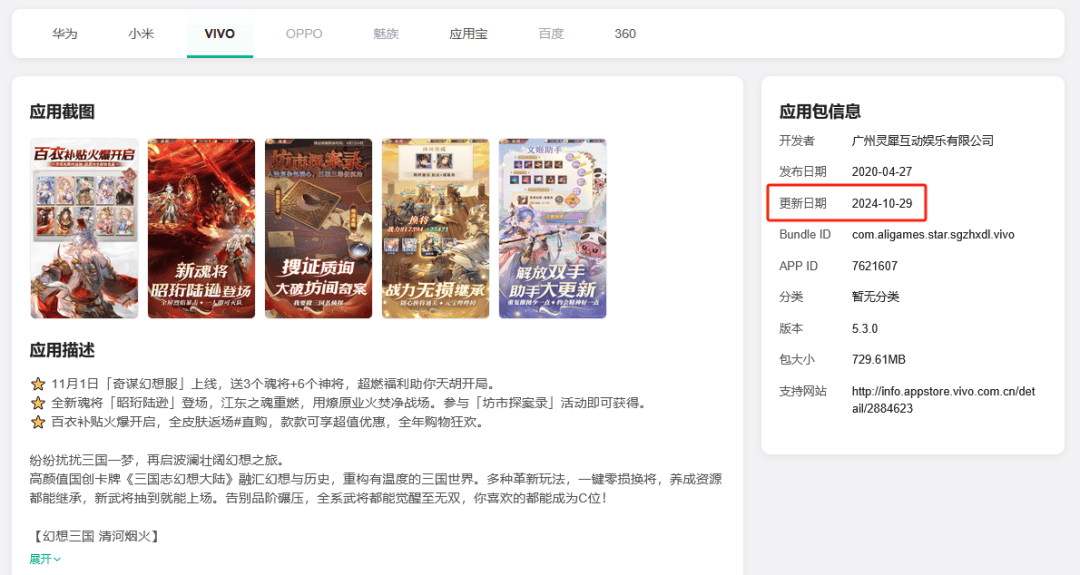Select Bundle ID com.aligames.star.sgzhxdl.vivo
The height and width of the screenshot is (575, 1080).
point(933,234)
